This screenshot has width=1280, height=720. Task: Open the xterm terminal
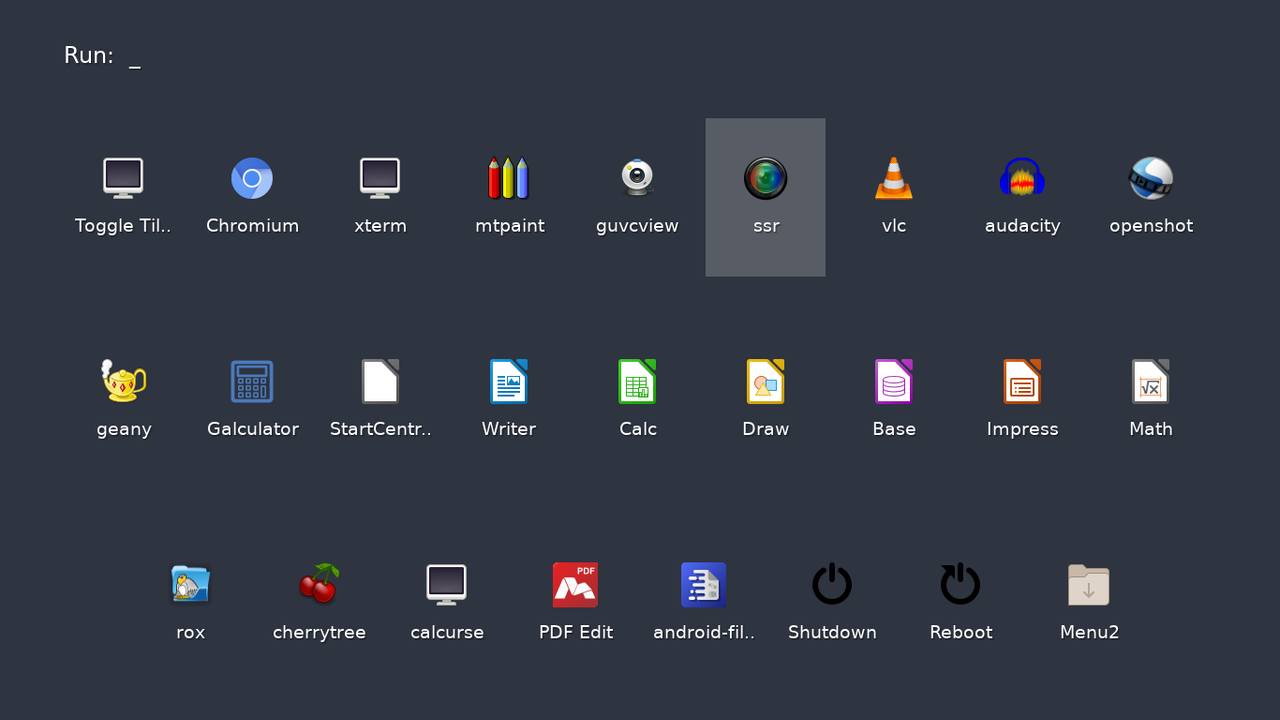380,178
